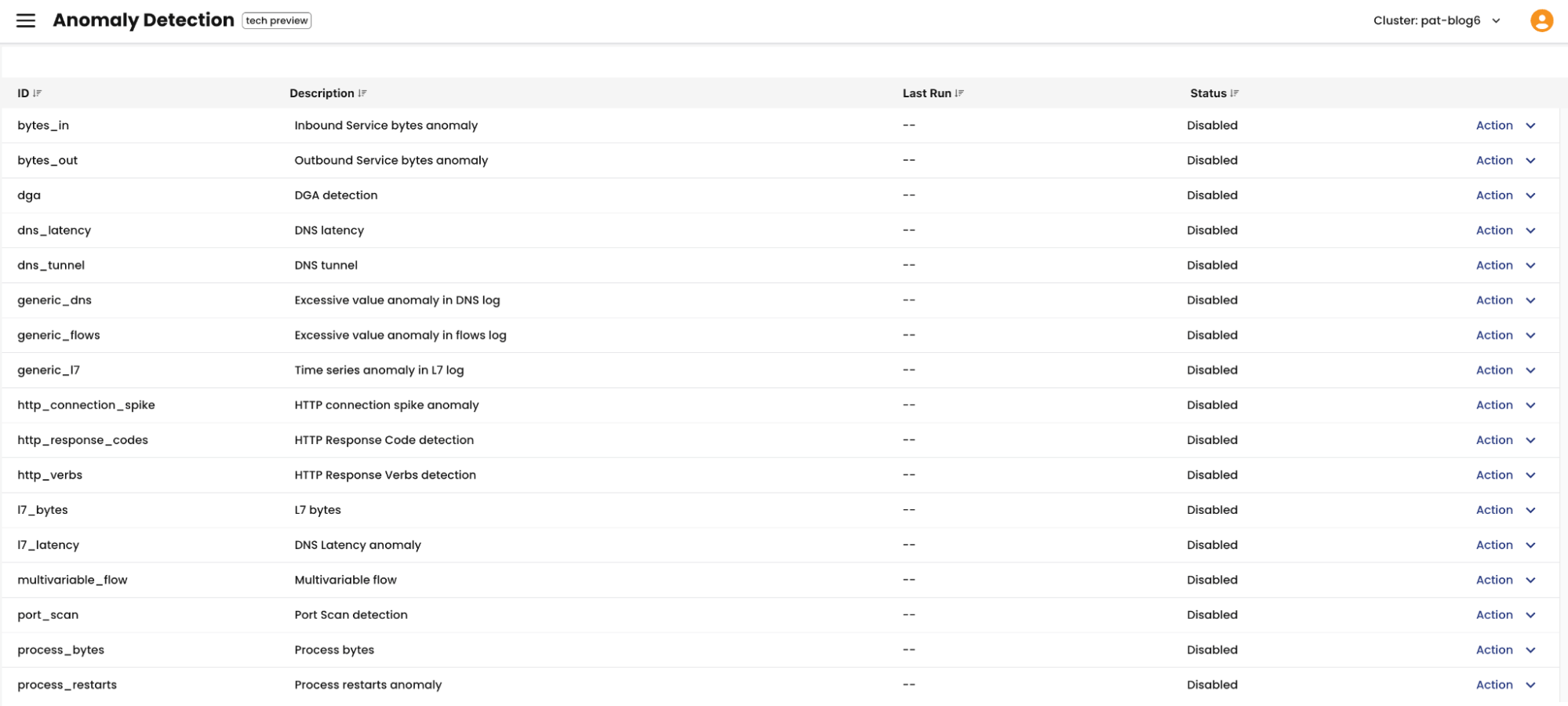Sort by Status column icon

tap(1235, 93)
